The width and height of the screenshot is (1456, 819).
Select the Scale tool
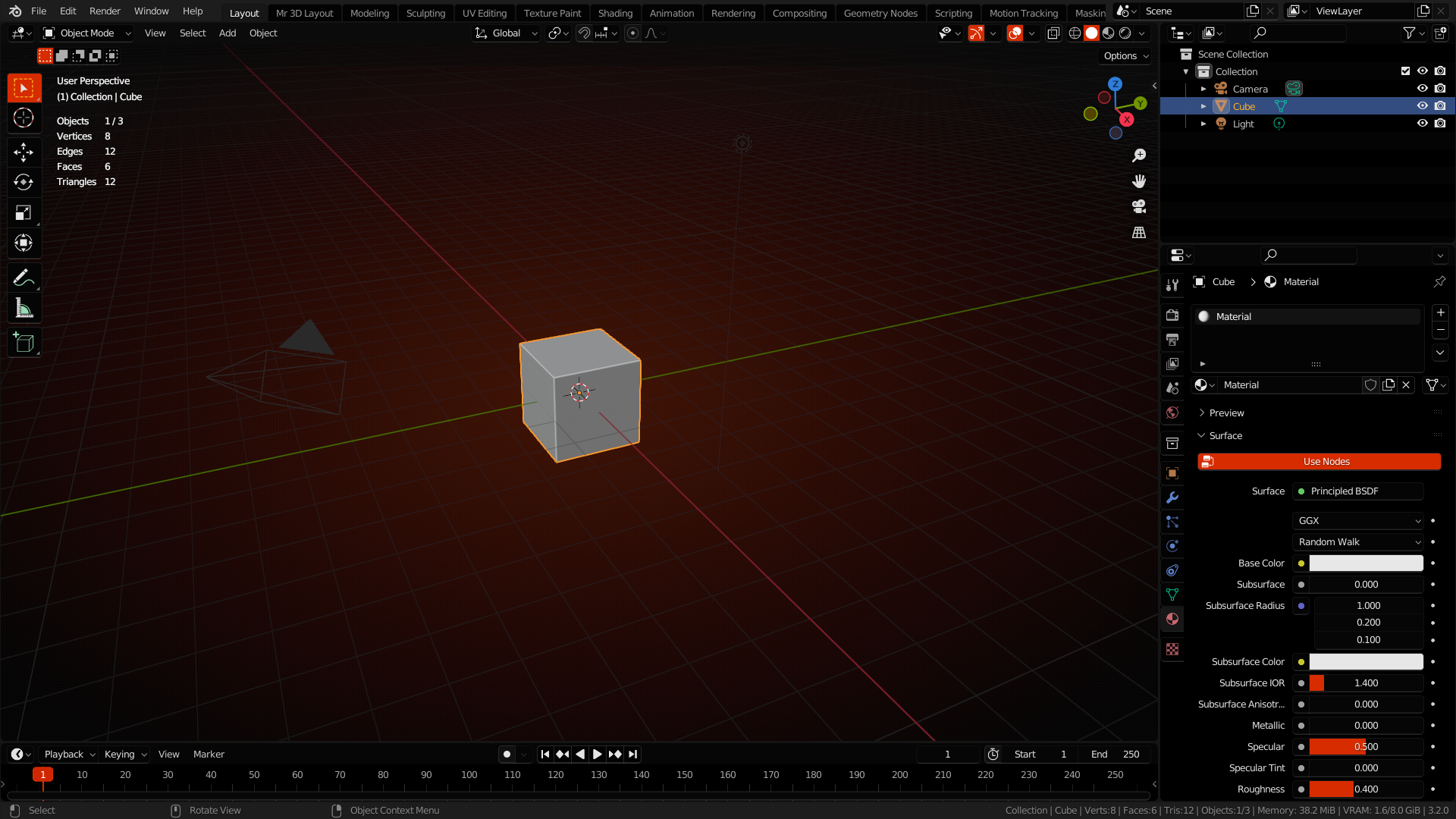coord(24,212)
